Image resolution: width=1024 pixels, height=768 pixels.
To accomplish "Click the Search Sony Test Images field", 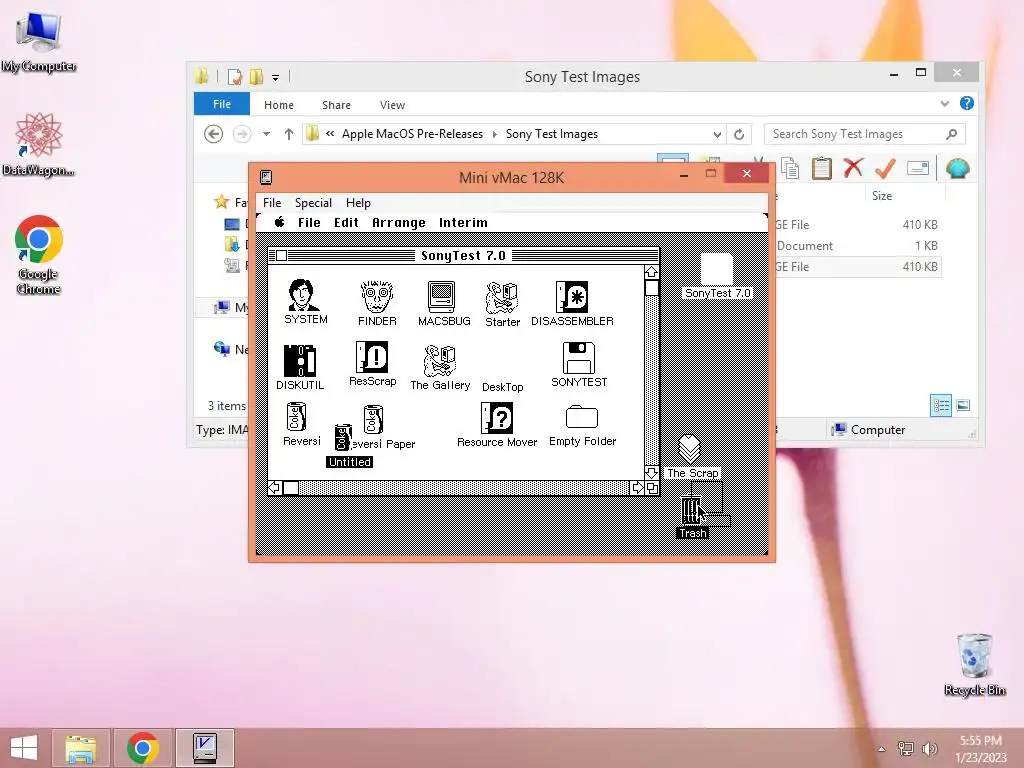I will click(x=864, y=134).
